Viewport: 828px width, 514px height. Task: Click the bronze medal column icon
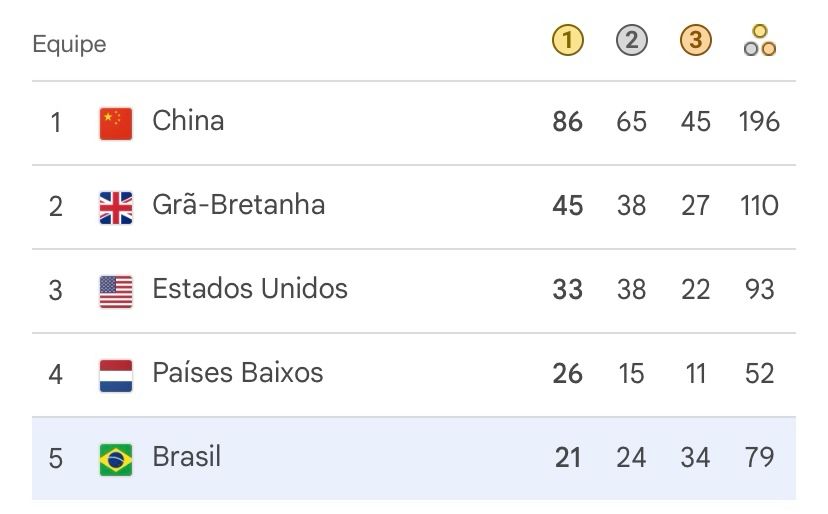pyautogui.click(x=695, y=41)
